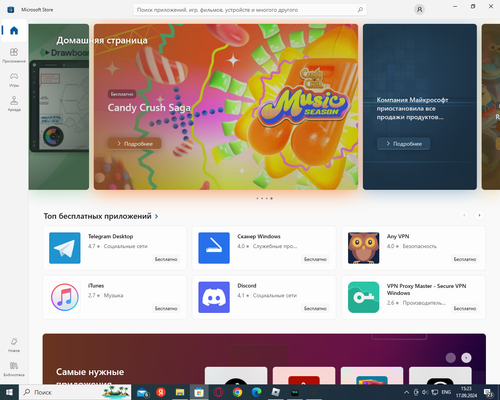Click Бесплатно button for Discord
This screenshot has height=400, width=500.
click(x=315, y=308)
